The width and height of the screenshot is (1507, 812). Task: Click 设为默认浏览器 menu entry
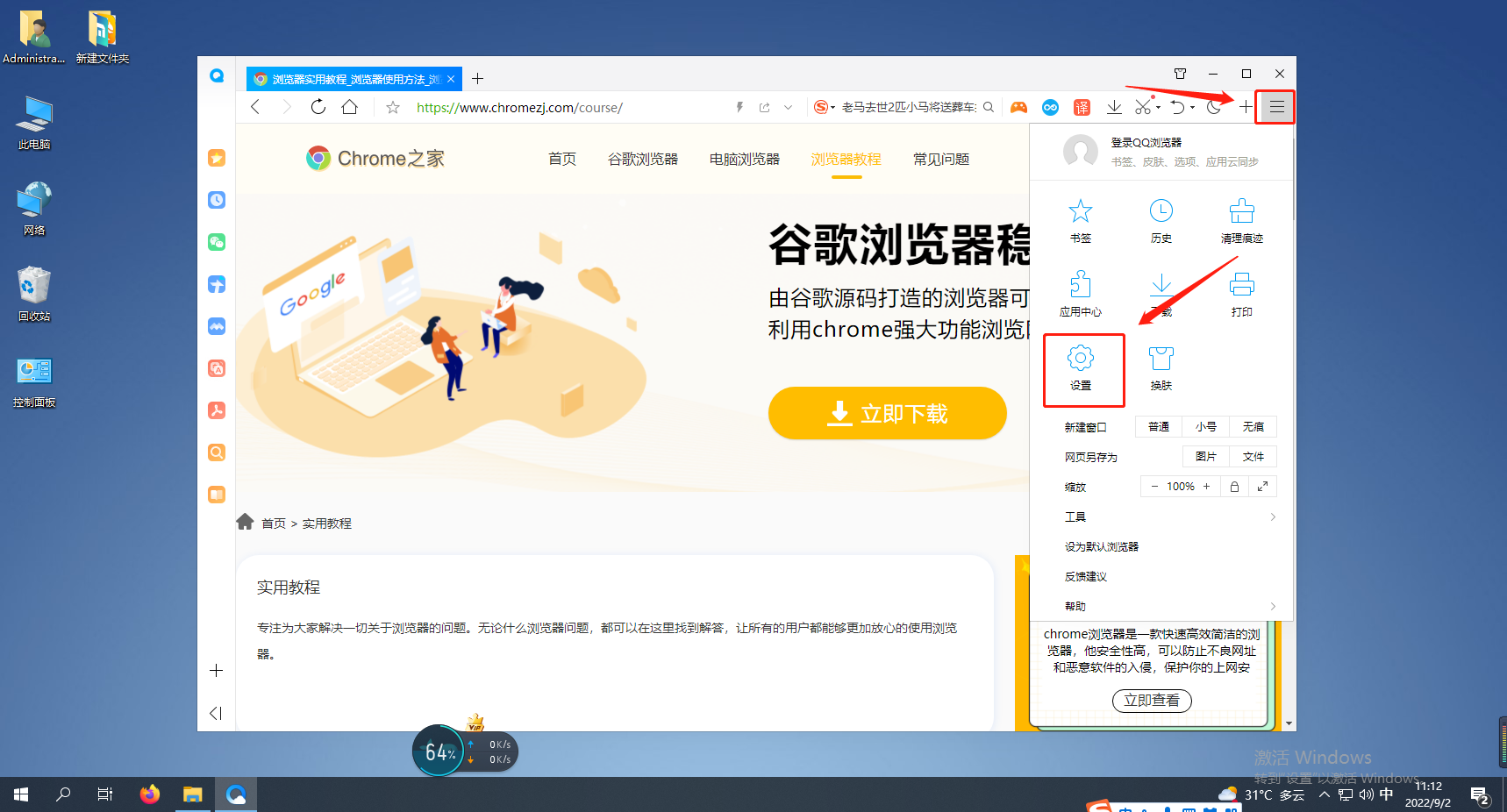(1102, 546)
